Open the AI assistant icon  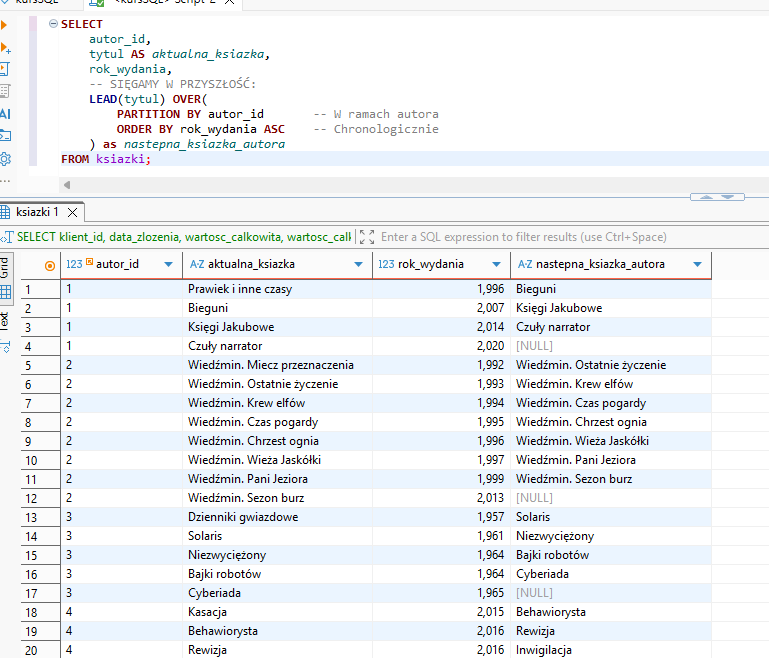pos(4,114)
